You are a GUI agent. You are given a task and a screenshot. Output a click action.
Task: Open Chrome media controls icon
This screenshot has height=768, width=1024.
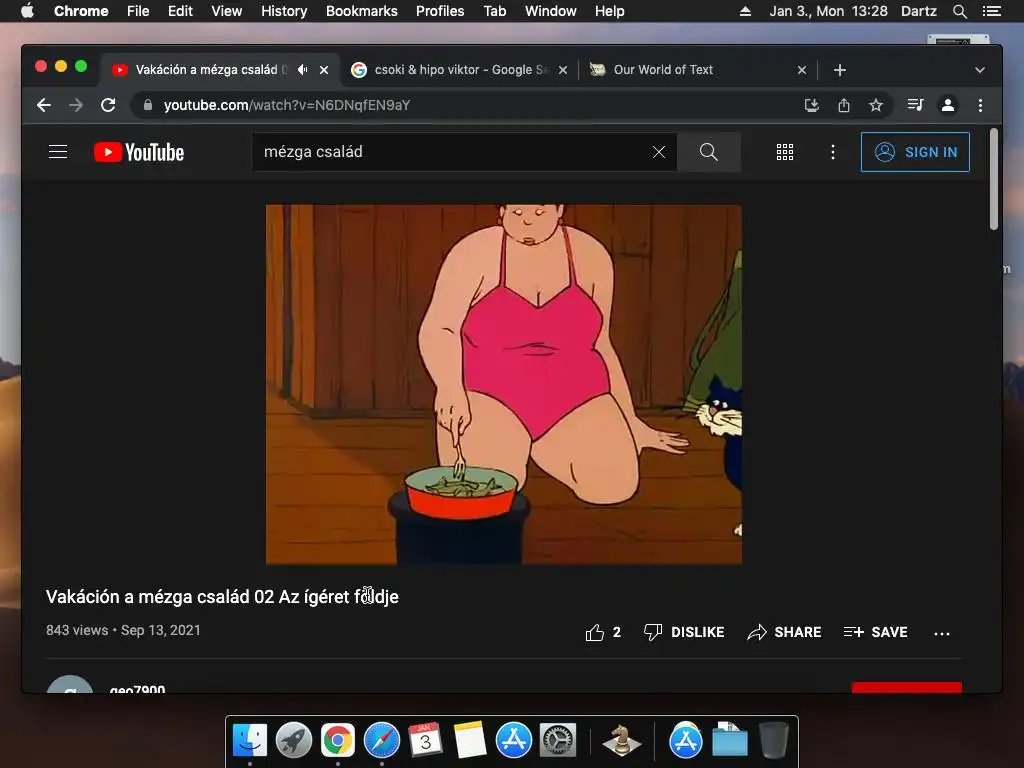(916, 105)
